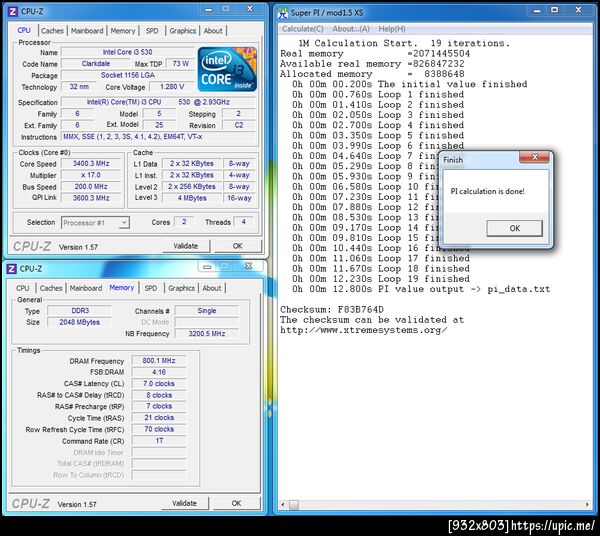Viewport: 600px width, 536px height.
Task: Click the 'Clarkdale' code name value
Action: (96, 64)
